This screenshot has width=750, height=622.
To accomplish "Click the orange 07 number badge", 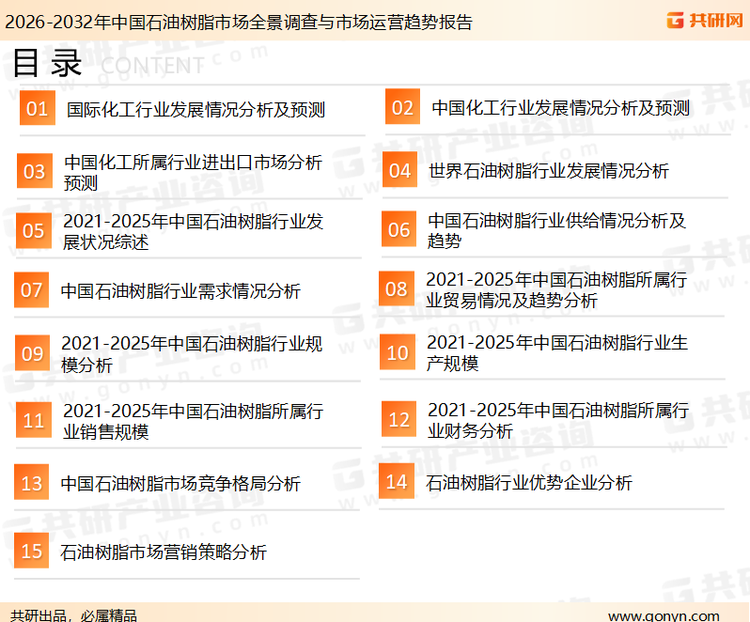I will click(32, 290).
